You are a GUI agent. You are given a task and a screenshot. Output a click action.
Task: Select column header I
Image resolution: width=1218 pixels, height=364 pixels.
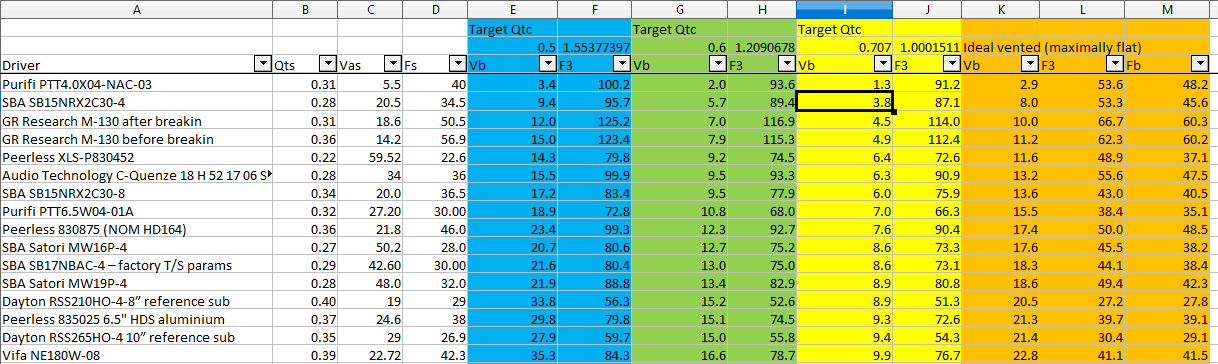coord(845,9)
